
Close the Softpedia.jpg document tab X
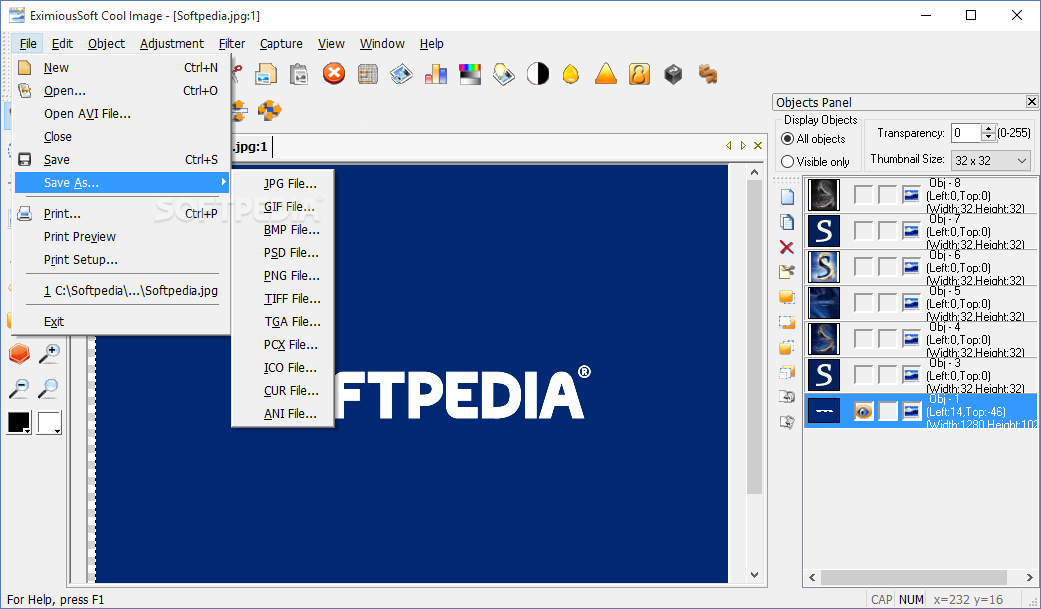coord(758,145)
